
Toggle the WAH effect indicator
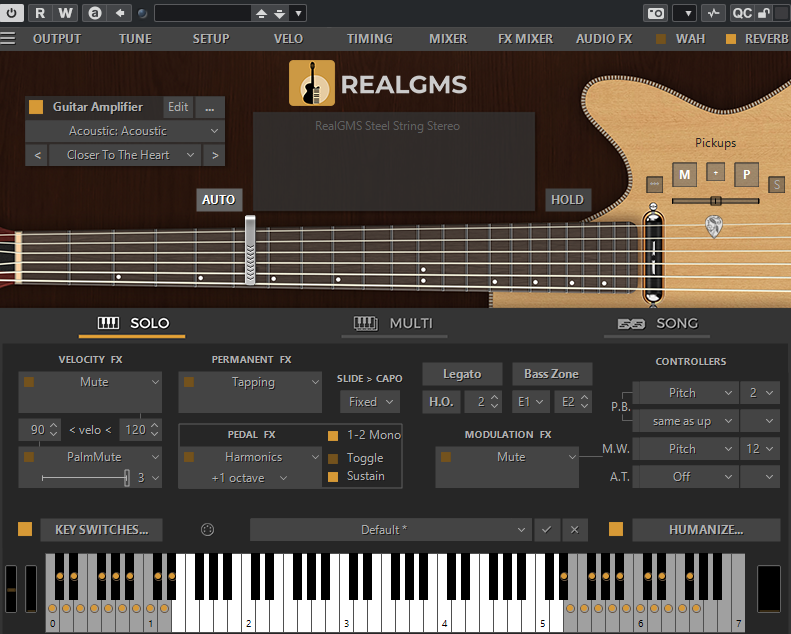pos(661,39)
